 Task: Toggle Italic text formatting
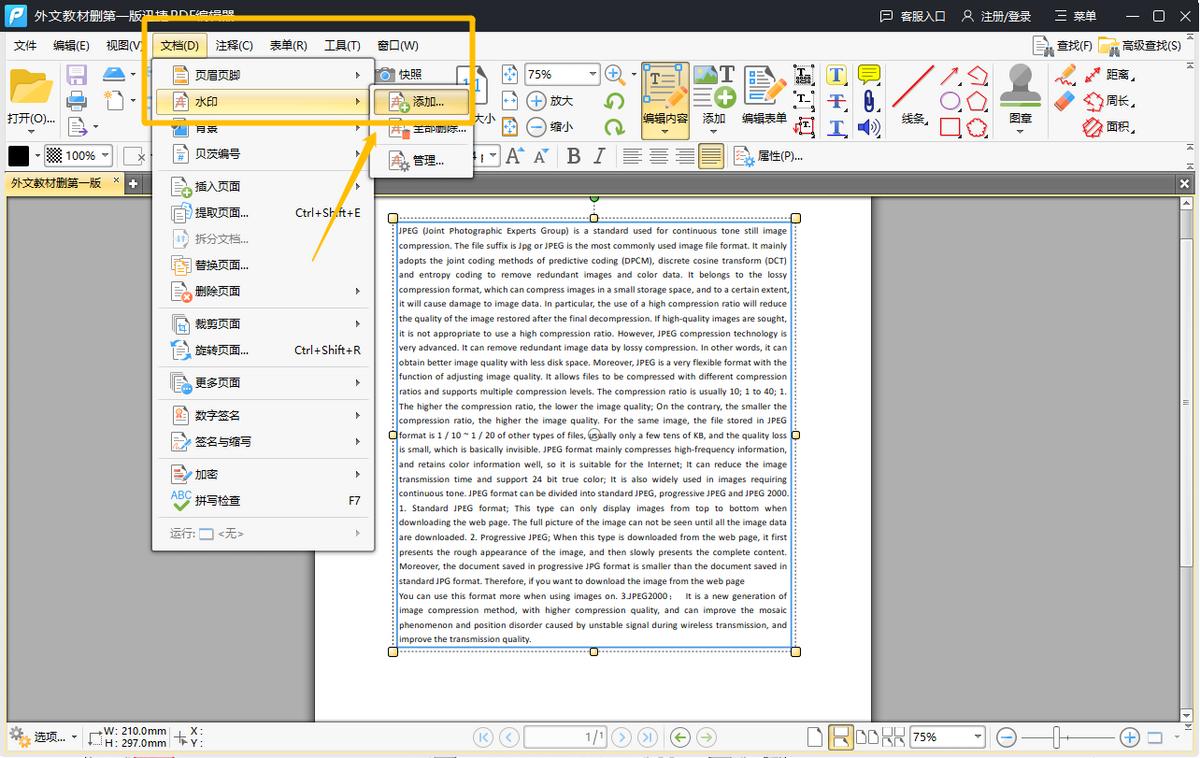(x=599, y=156)
